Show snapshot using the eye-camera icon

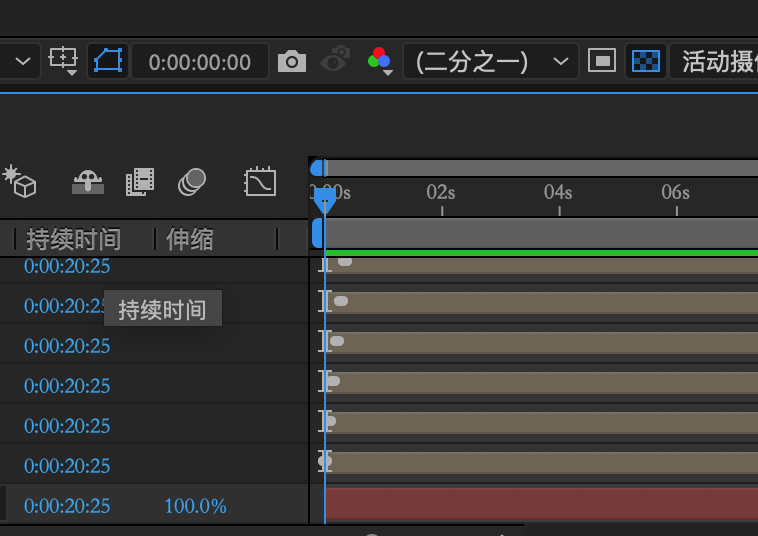point(335,60)
